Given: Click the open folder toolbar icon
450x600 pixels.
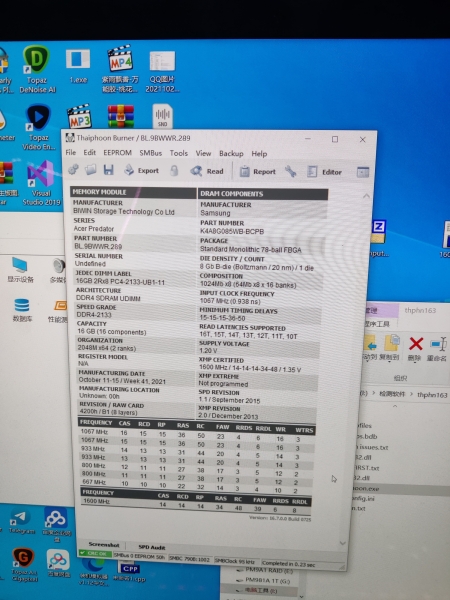Looking at the screenshot, I should (x=91, y=170).
